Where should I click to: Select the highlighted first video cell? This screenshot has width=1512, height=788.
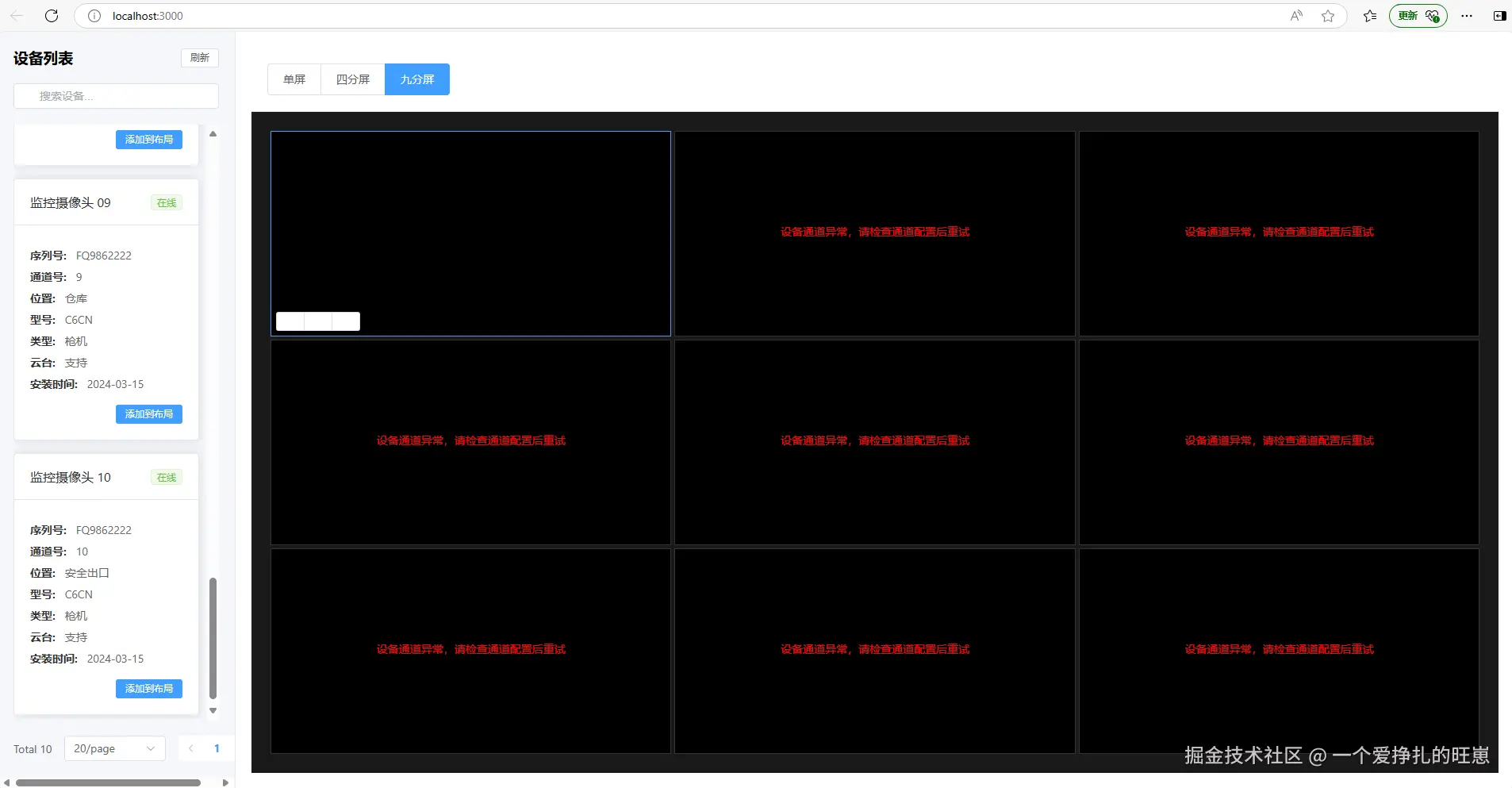[470, 233]
